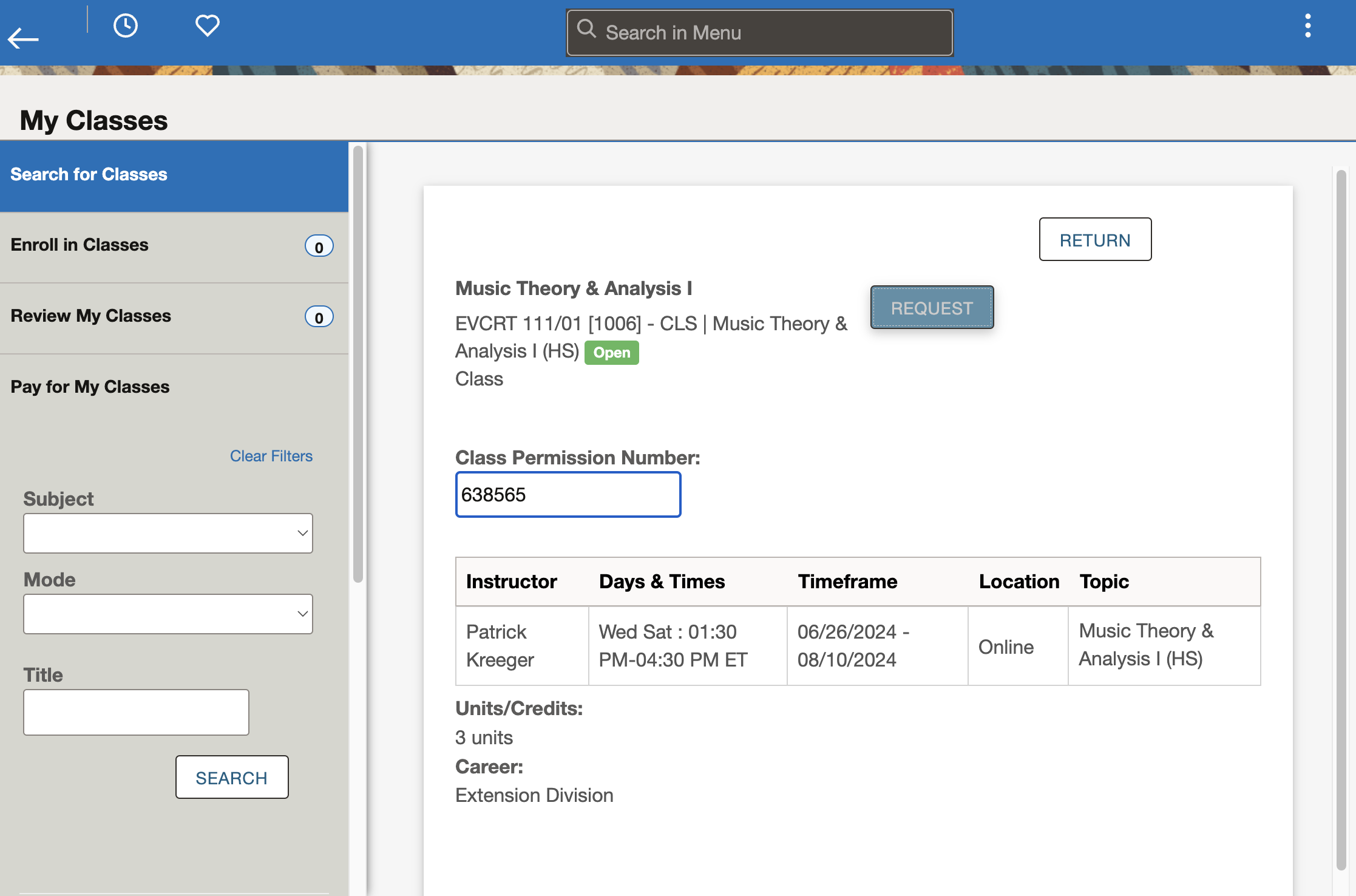The height and width of the screenshot is (896, 1356).
Task: Click the Extension Division career text
Action: [x=534, y=795]
